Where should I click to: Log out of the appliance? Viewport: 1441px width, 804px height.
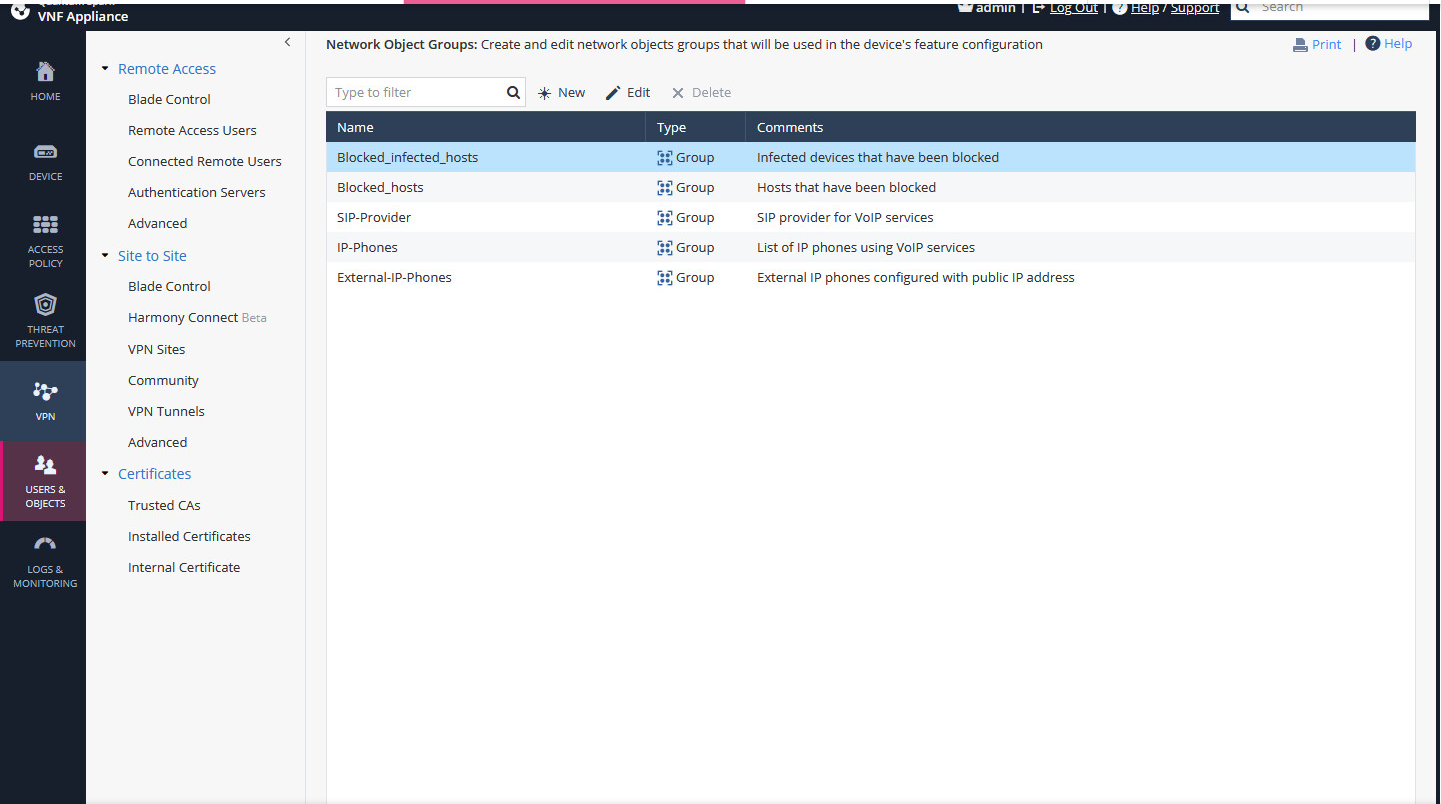[x=1073, y=8]
